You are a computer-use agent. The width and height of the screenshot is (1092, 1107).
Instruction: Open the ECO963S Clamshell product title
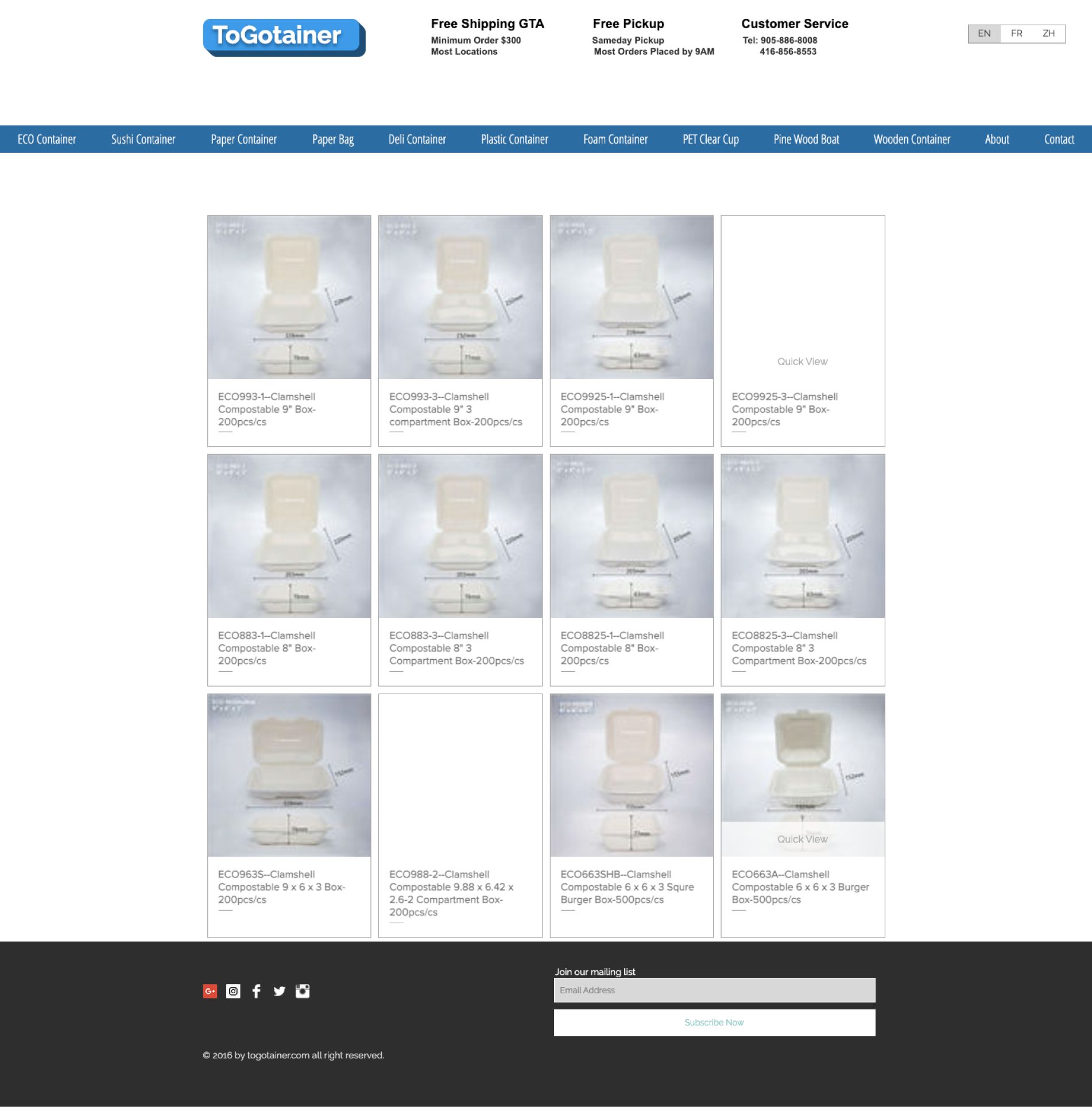[281, 887]
